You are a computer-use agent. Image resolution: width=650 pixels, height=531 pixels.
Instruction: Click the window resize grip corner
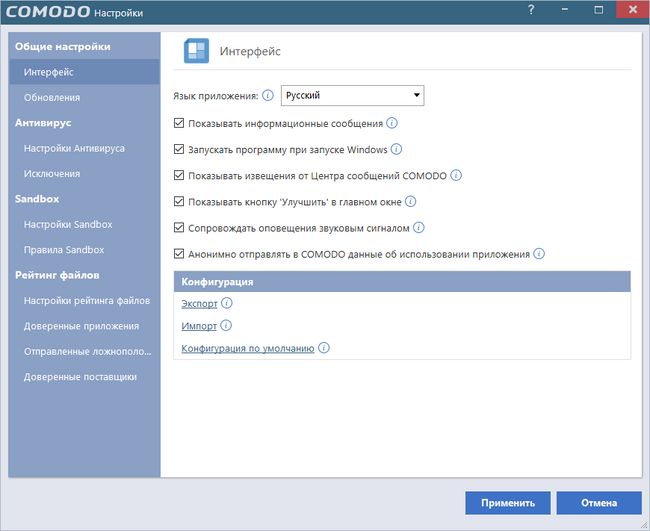pos(644,525)
